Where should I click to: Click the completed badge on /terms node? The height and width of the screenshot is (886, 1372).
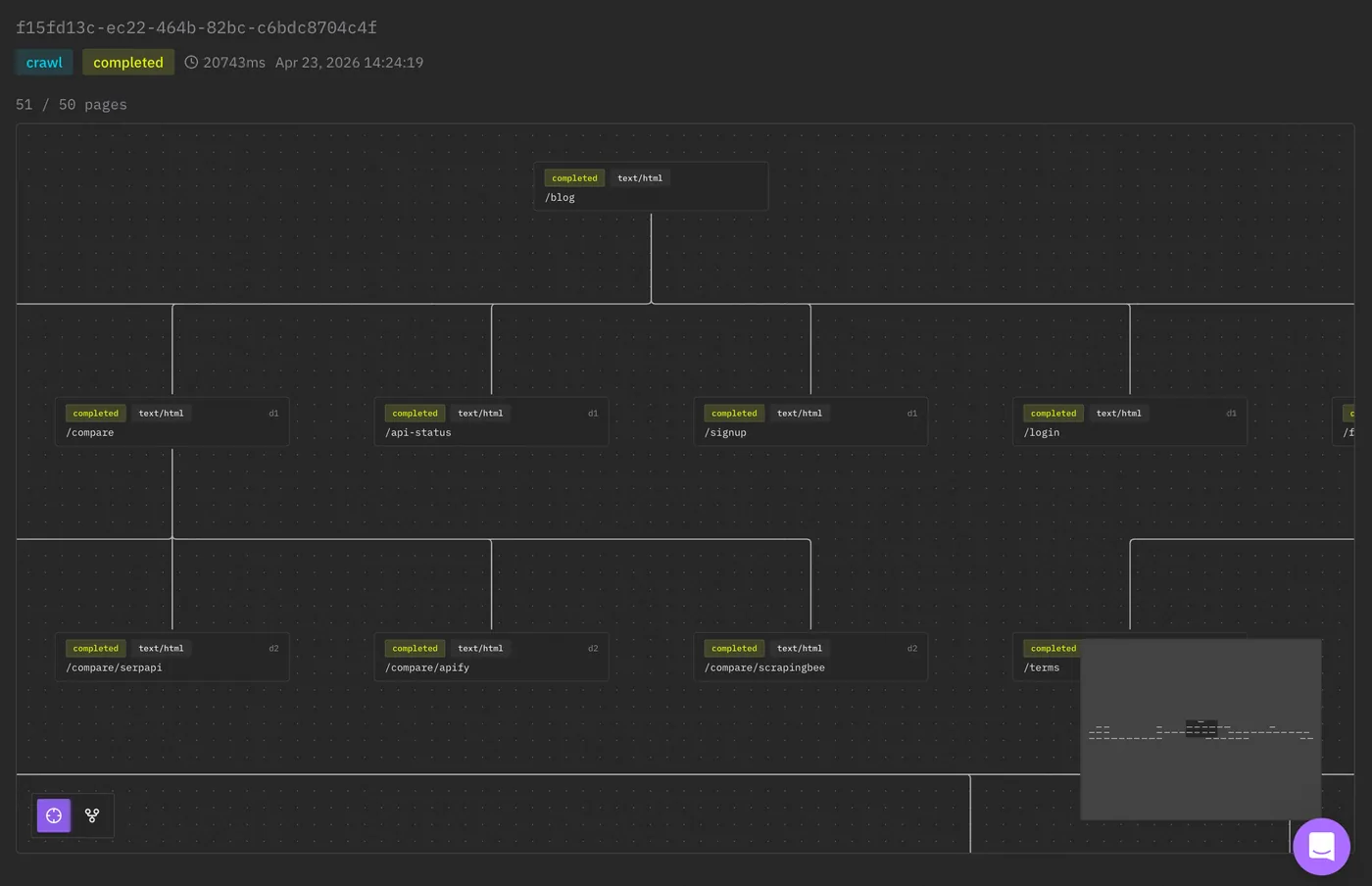click(x=1052, y=648)
